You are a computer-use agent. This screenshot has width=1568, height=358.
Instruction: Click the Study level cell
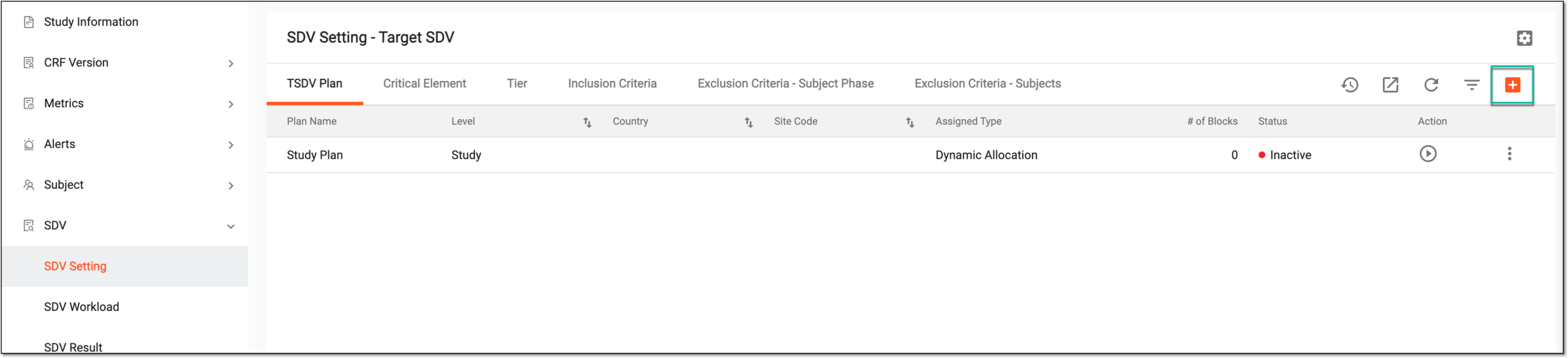[466, 155]
